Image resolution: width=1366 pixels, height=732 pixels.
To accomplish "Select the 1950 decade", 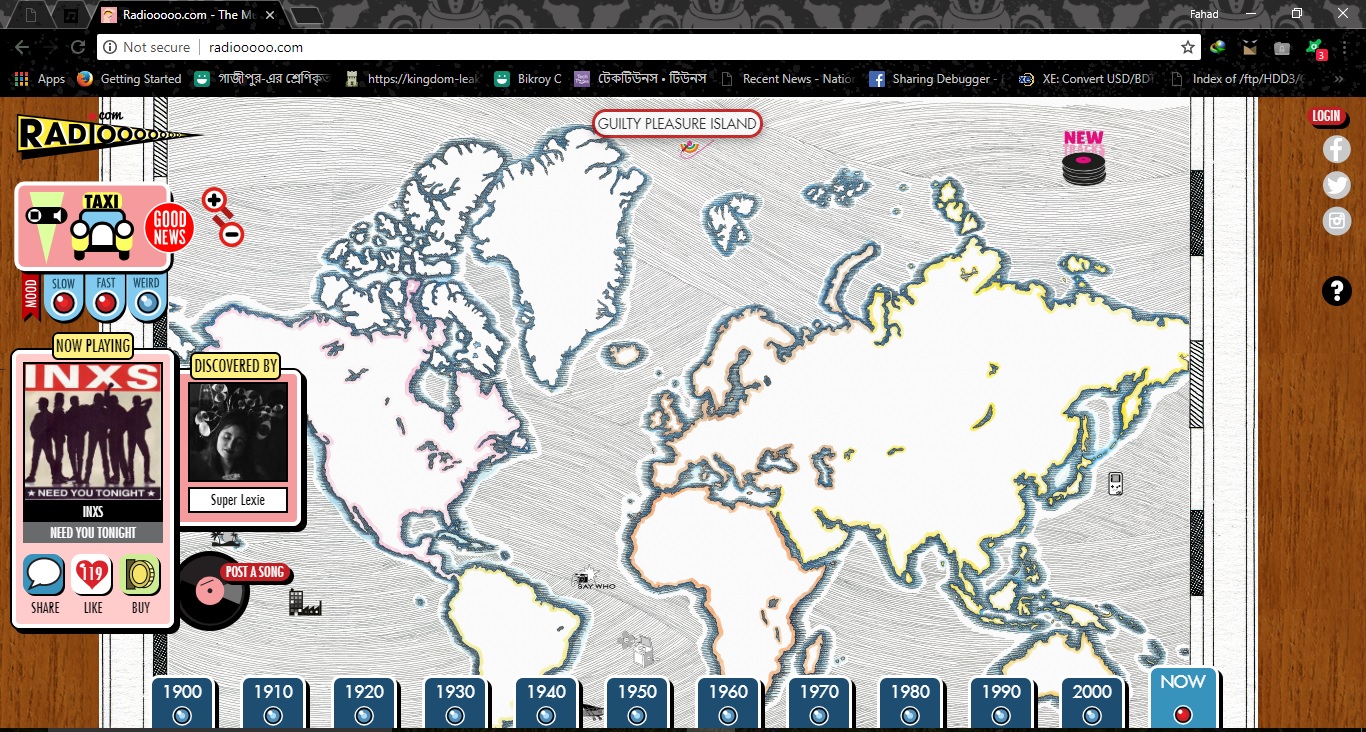I will pyautogui.click(x=637, y=703).
